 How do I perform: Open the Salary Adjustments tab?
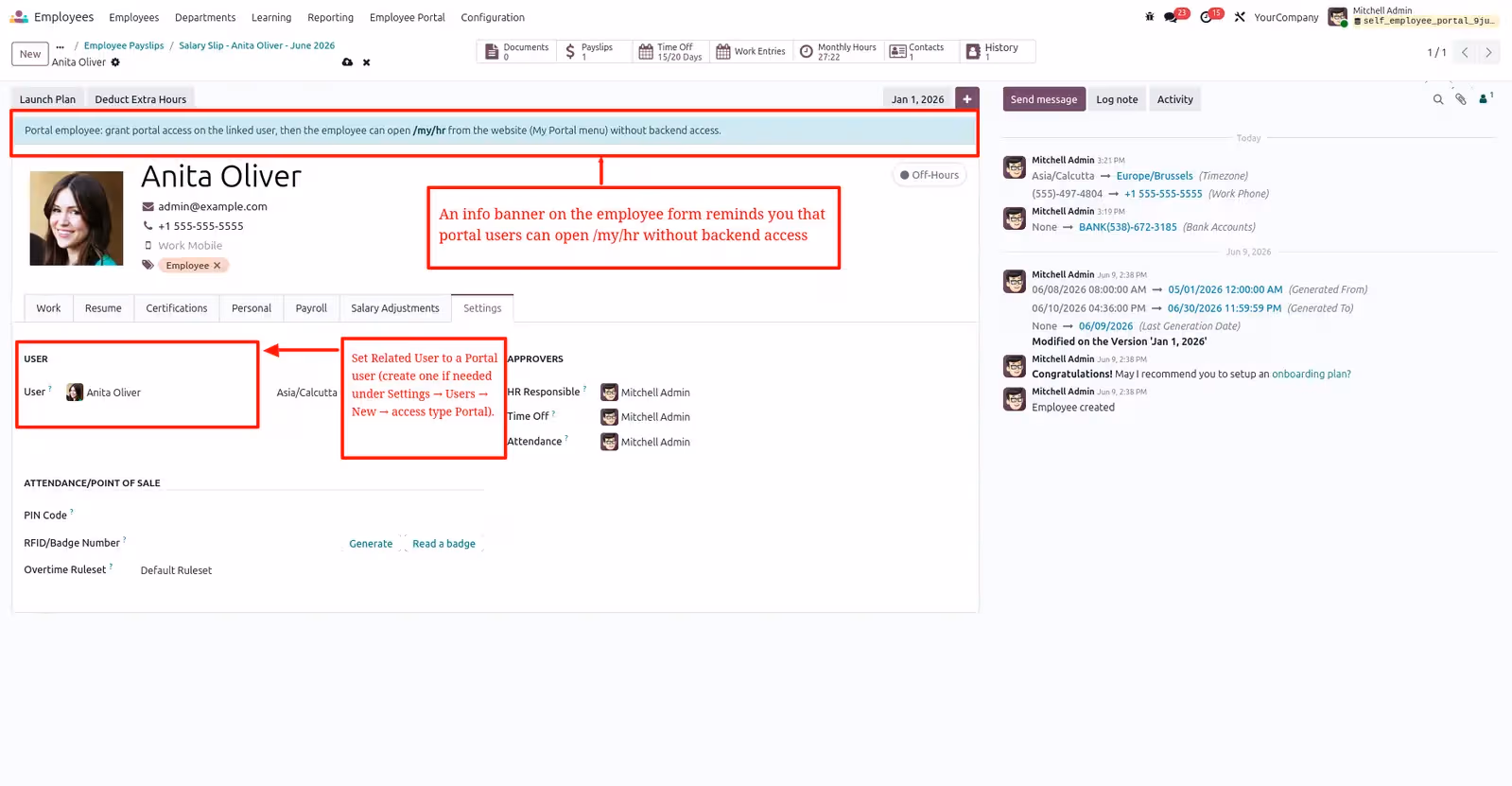(395, 308)
